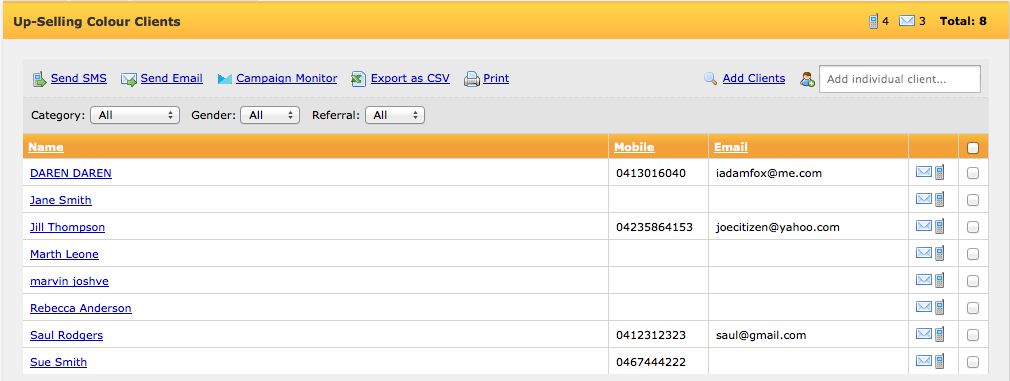Viewport: 1010px width, 381px height.
Task: Focus the Add individual client input field
Action: point(900,79)
